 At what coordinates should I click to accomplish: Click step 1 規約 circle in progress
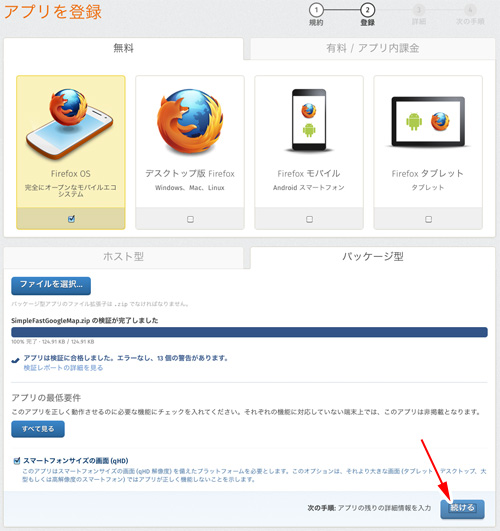[x=316, y=10]
